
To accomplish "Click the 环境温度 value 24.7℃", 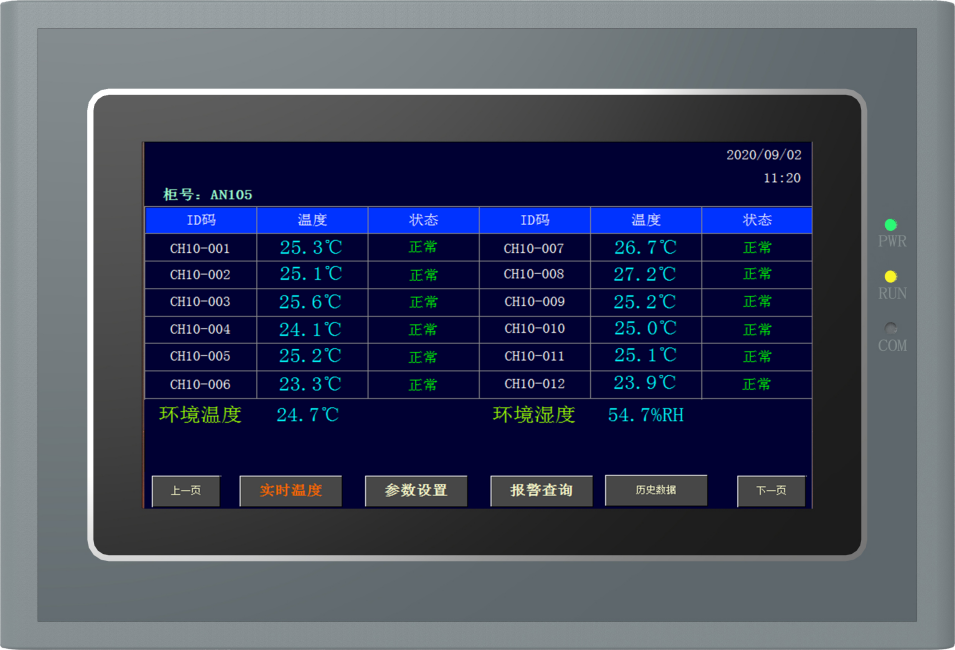I will (307, 415).
